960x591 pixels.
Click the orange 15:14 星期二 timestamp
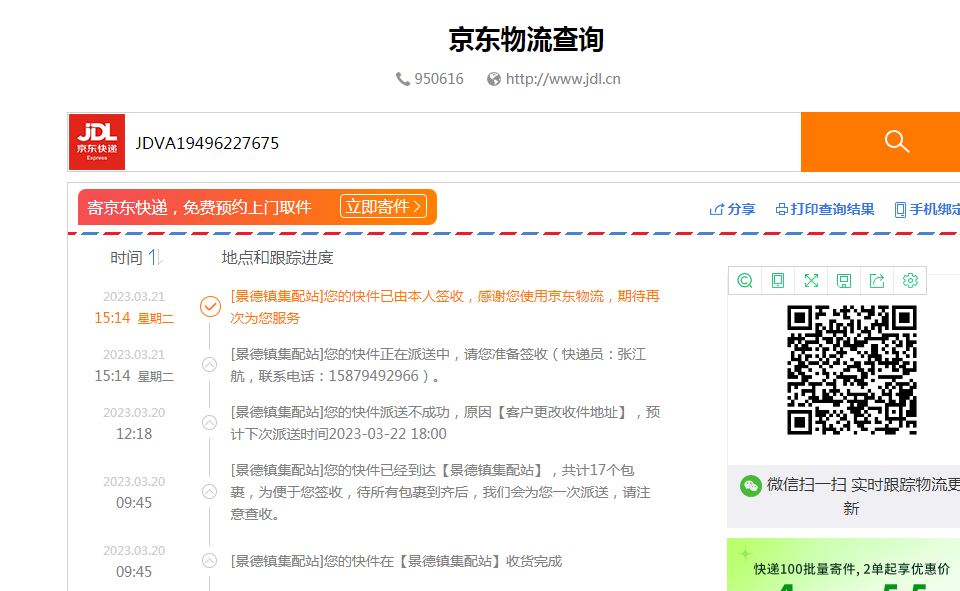[134, 318]
